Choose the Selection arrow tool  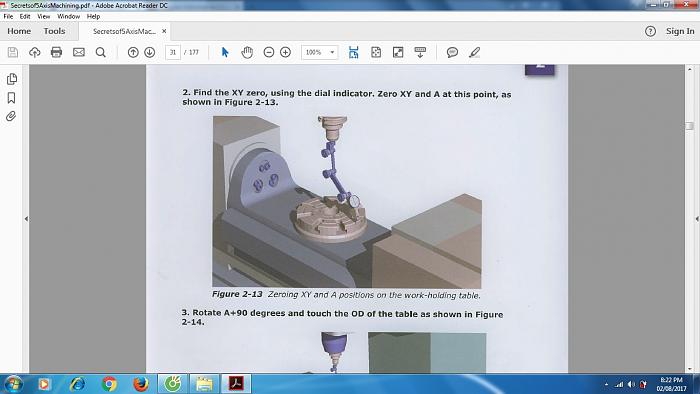pos(225,52)
